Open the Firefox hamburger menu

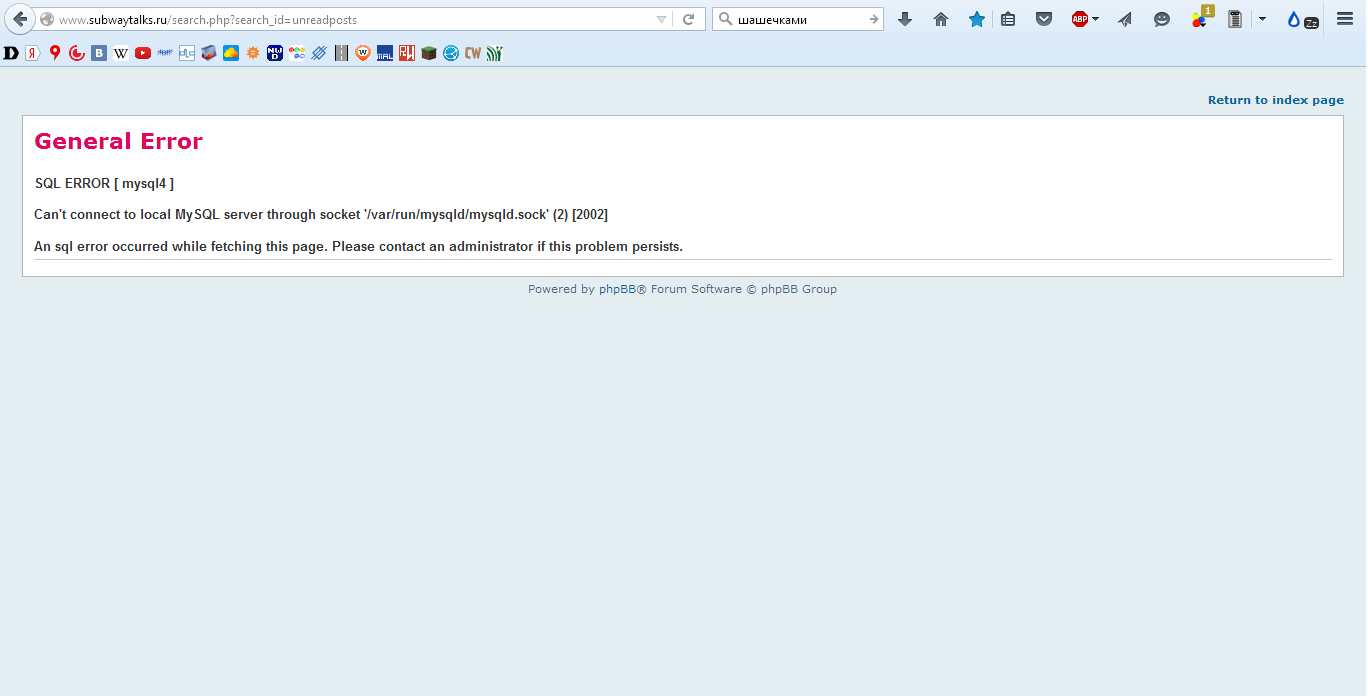click(x=1345, y=19)
